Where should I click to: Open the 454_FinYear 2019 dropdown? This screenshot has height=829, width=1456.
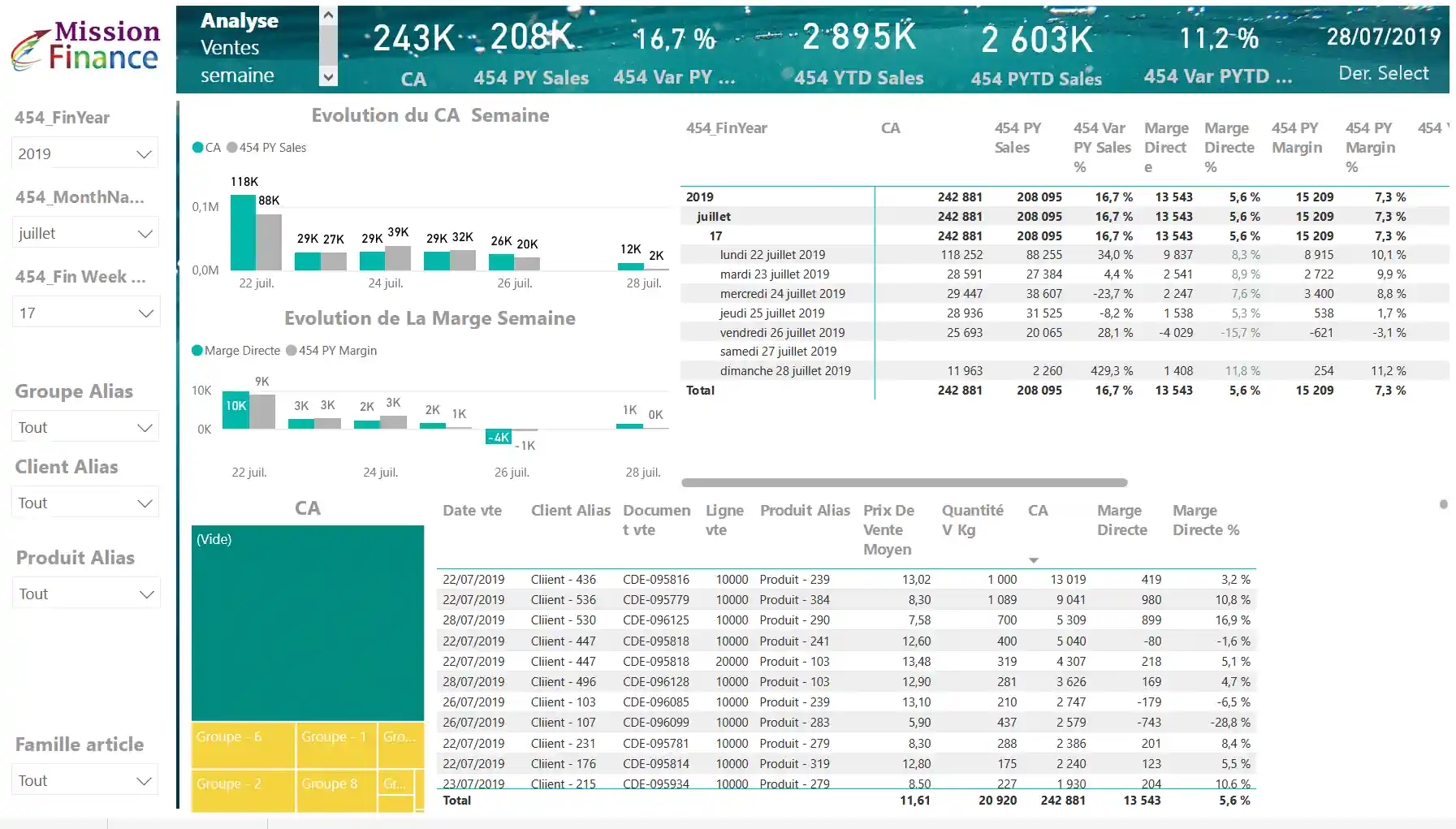85,153
